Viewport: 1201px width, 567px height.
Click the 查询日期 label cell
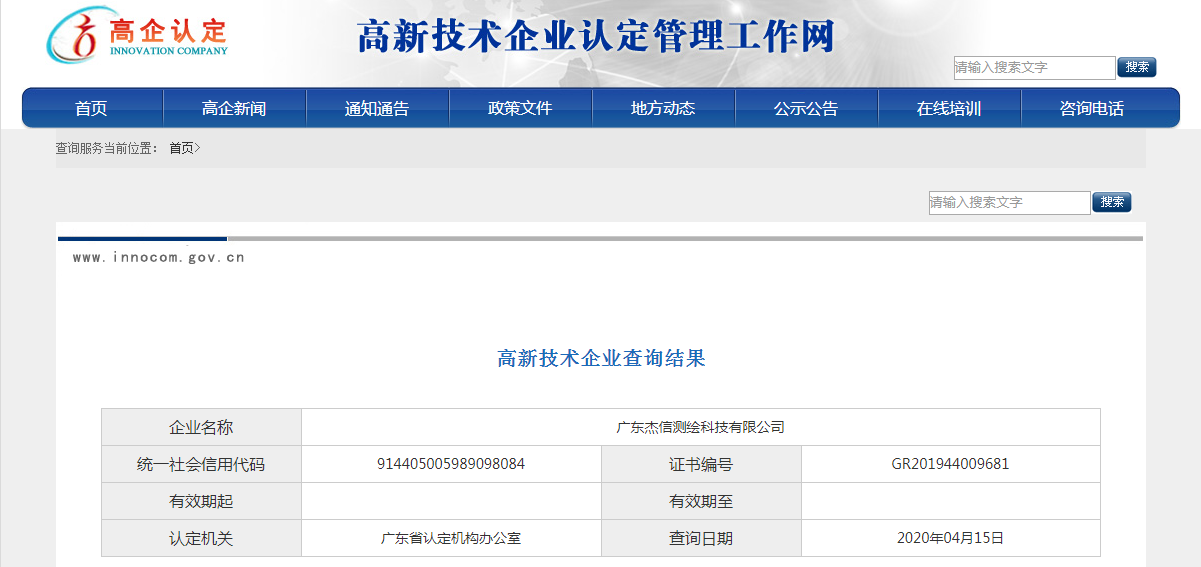click(x=701, y=538)
